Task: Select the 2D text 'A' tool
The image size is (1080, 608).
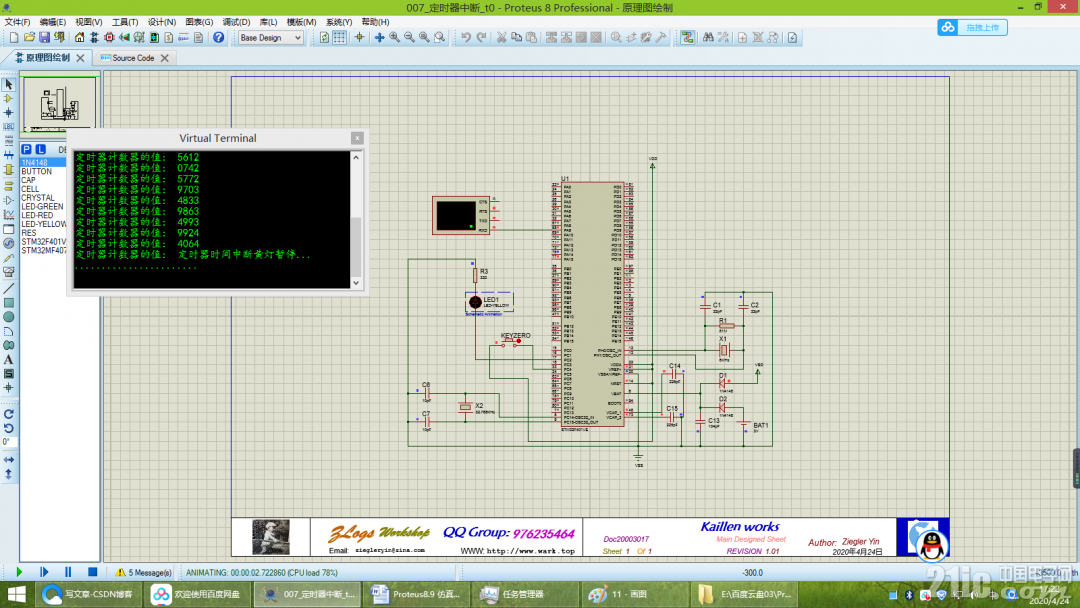Action: pos(8,359)
